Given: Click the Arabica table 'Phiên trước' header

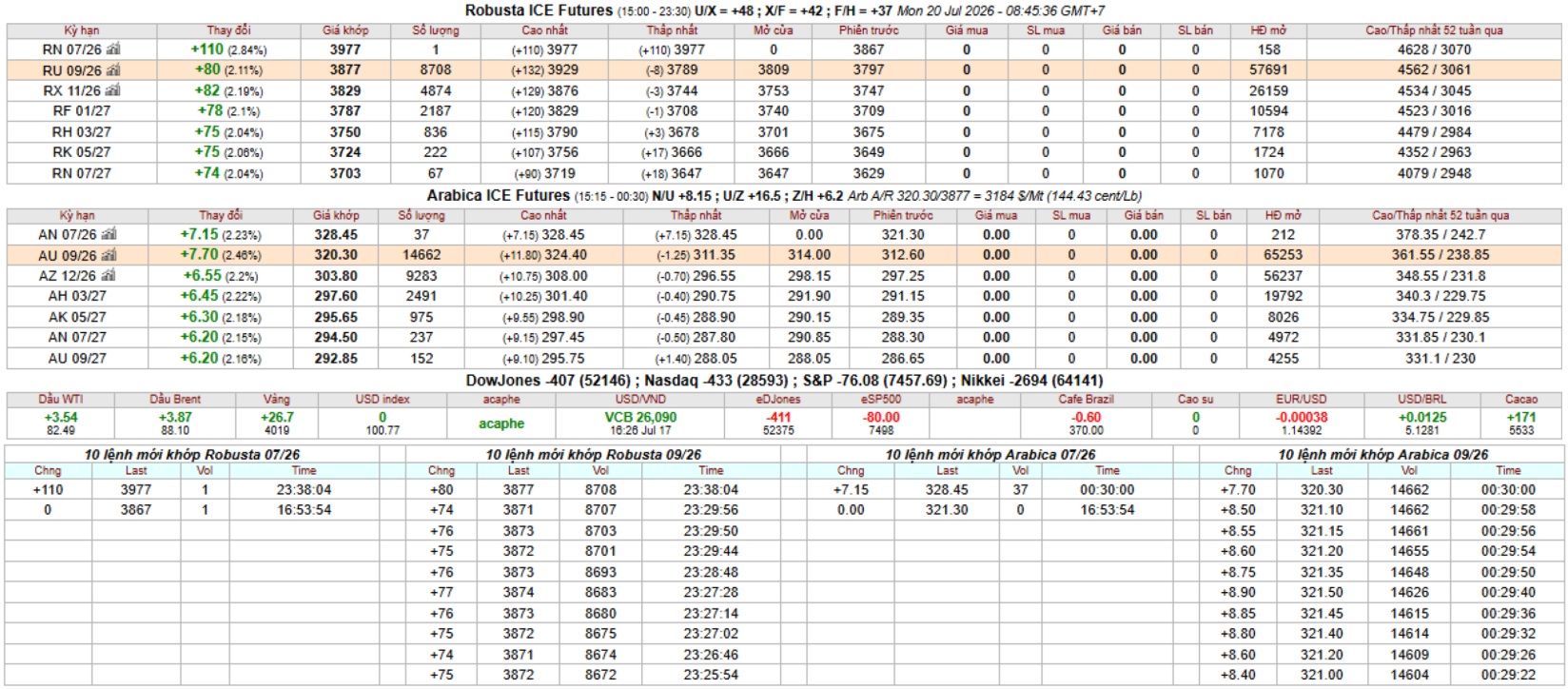Looking at the screenshot, I should (x=903, y=216).
